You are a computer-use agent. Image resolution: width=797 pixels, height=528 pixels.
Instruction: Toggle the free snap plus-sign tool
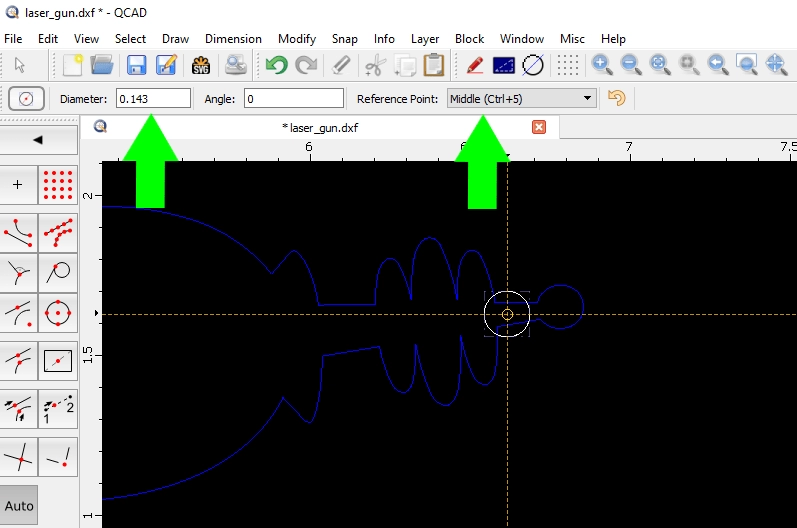click(x=18, y=184)
